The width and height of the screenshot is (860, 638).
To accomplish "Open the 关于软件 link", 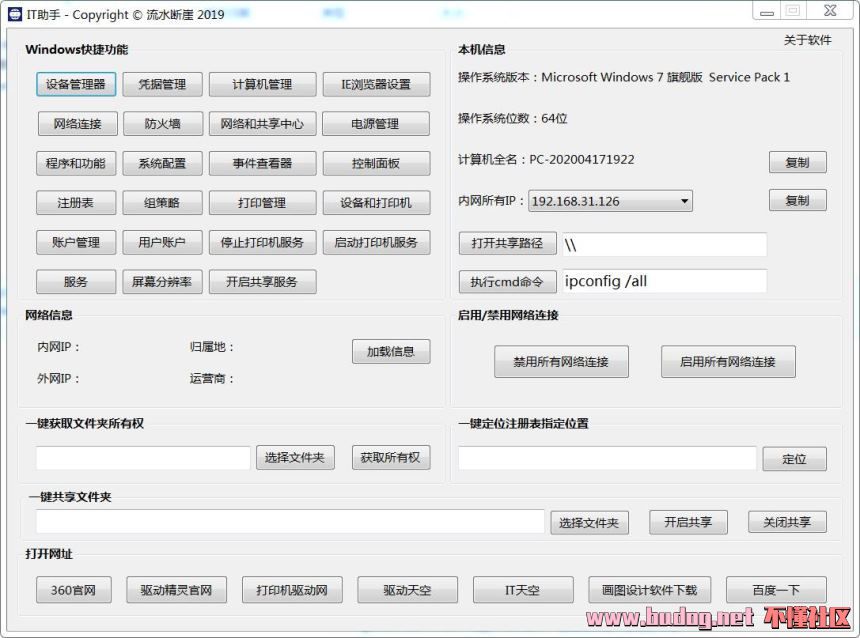I will click(x=807, y=40).
